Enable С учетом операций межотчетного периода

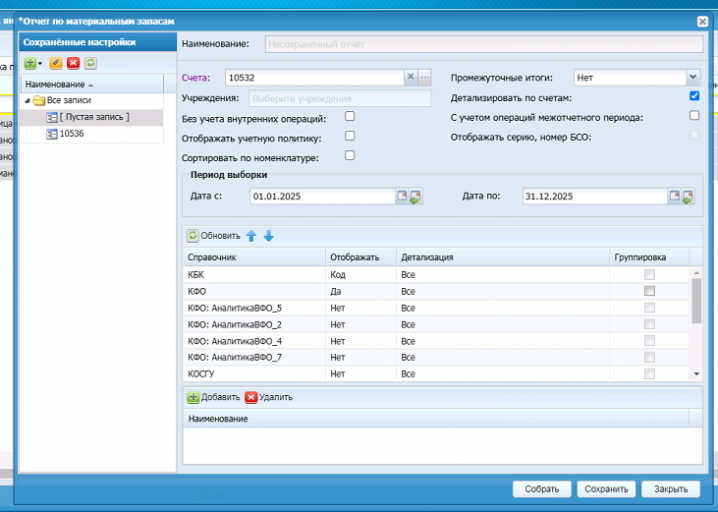click(694, 115)
